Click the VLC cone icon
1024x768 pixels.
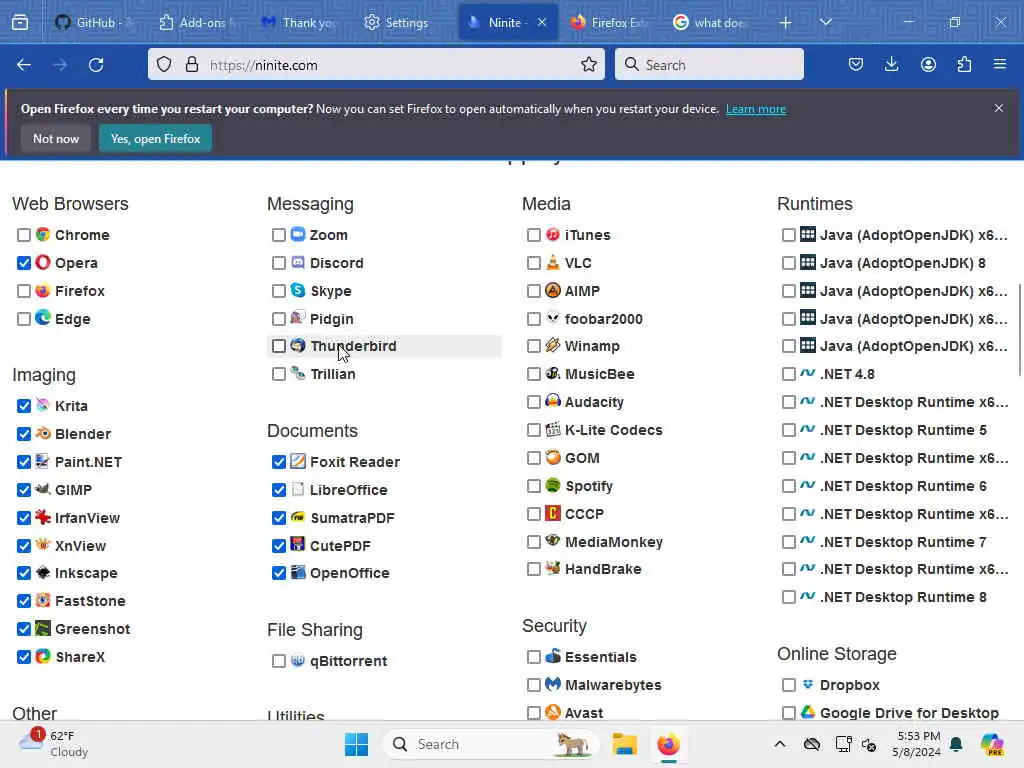pos(553,263)
